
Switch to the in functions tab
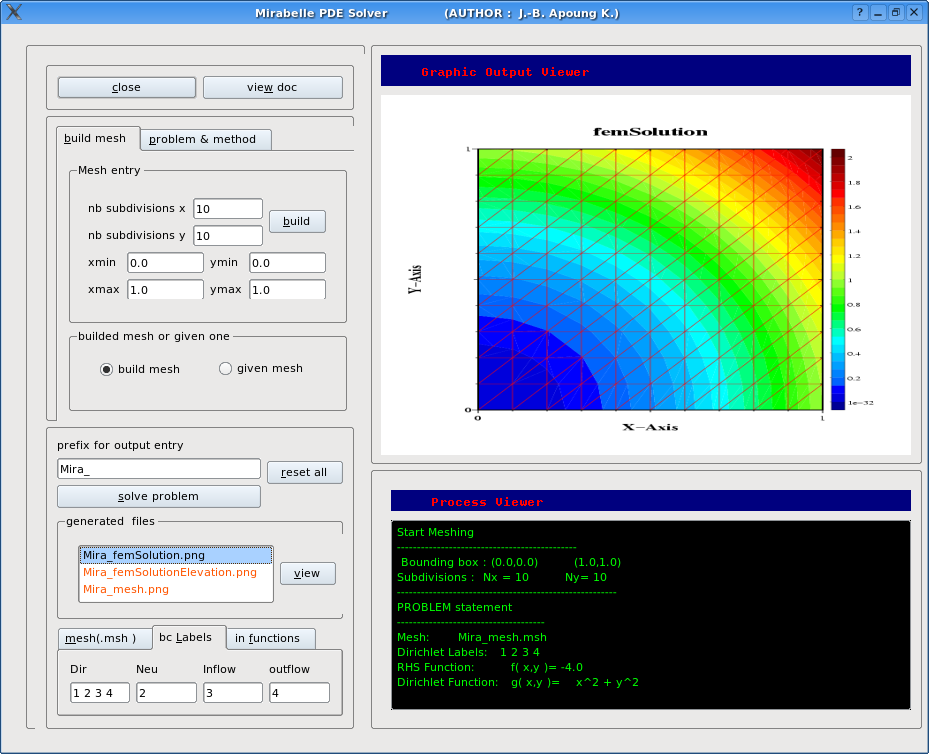point(267,638)
